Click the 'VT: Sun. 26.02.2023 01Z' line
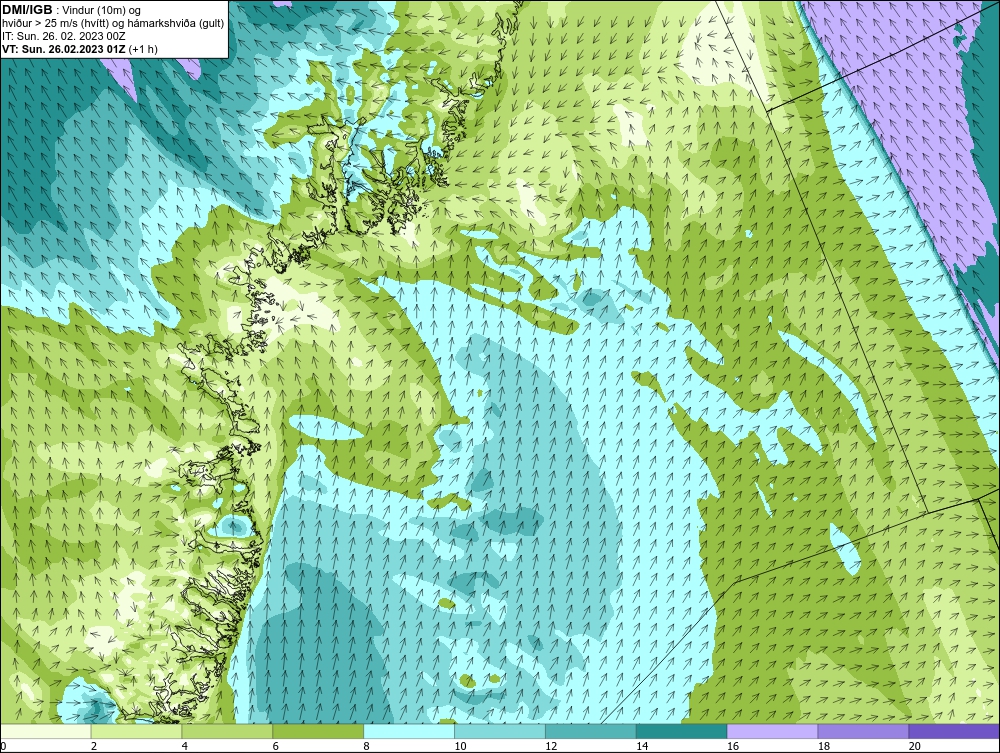The width and height of the screenshot is (1000, 753). (64, 49)
